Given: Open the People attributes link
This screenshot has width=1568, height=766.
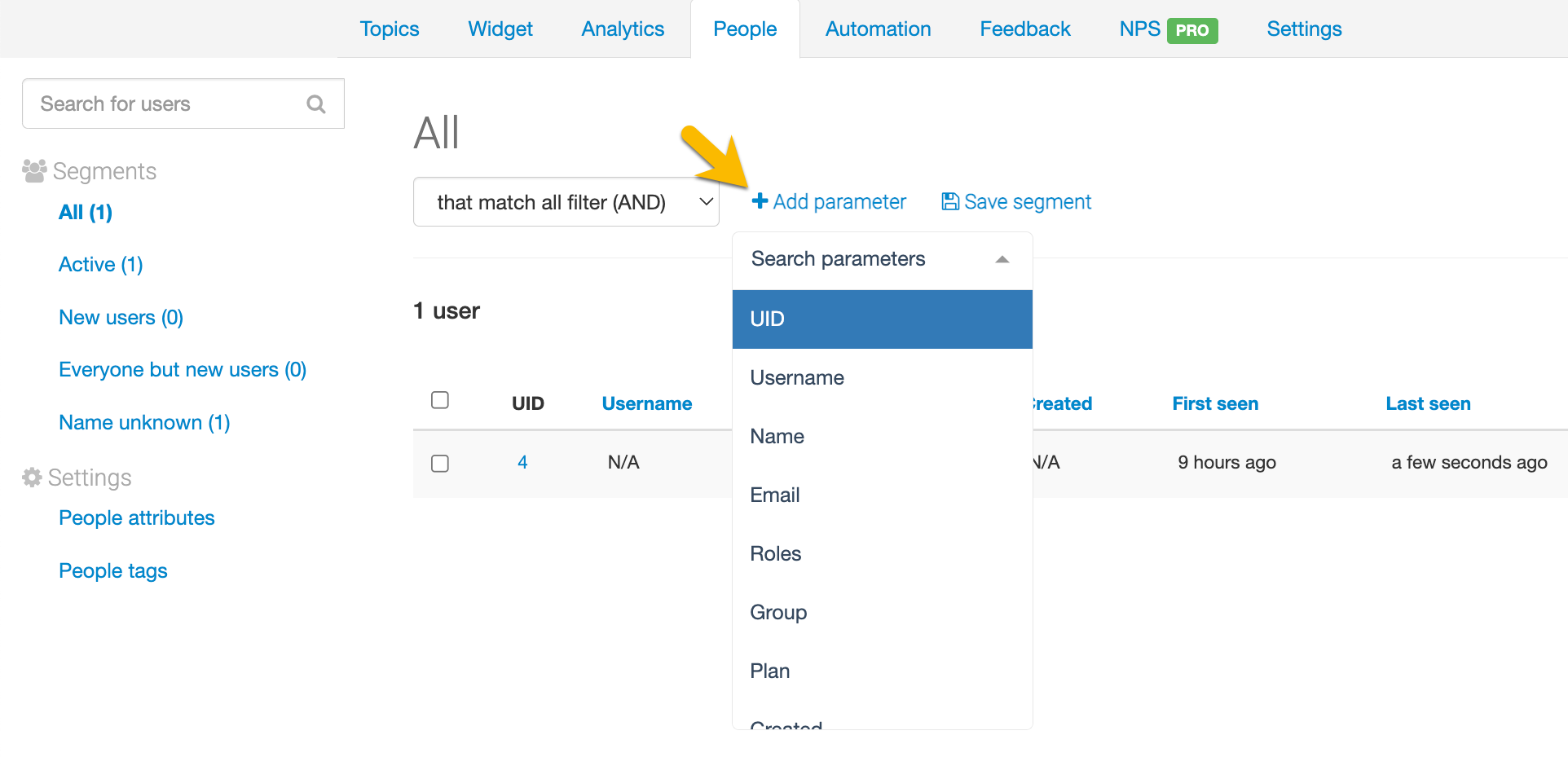Looking at the screenshot, I should click(137, 518).
